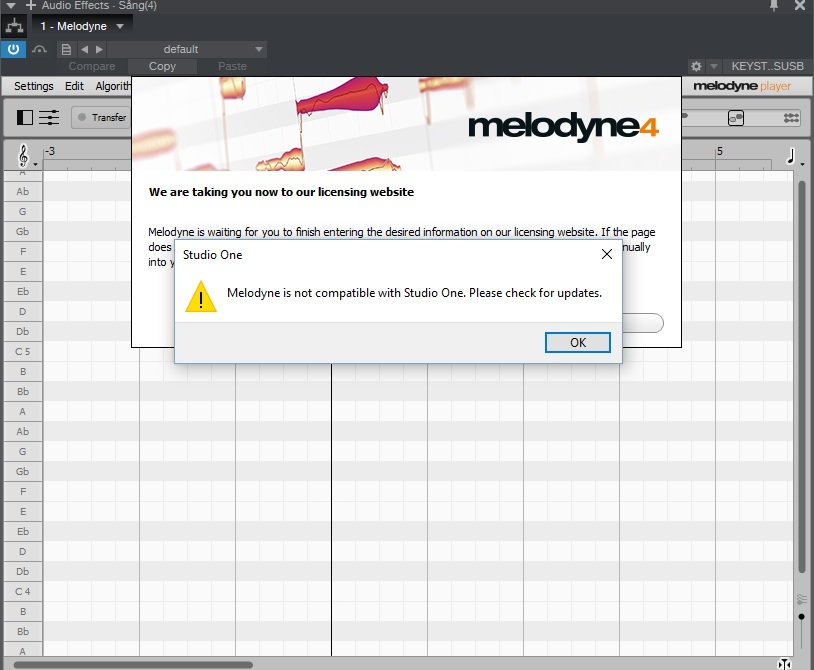This screenshot has height=670, width=814.
Task: Open the treble clef scale dropdown
Action: point(26,155)
